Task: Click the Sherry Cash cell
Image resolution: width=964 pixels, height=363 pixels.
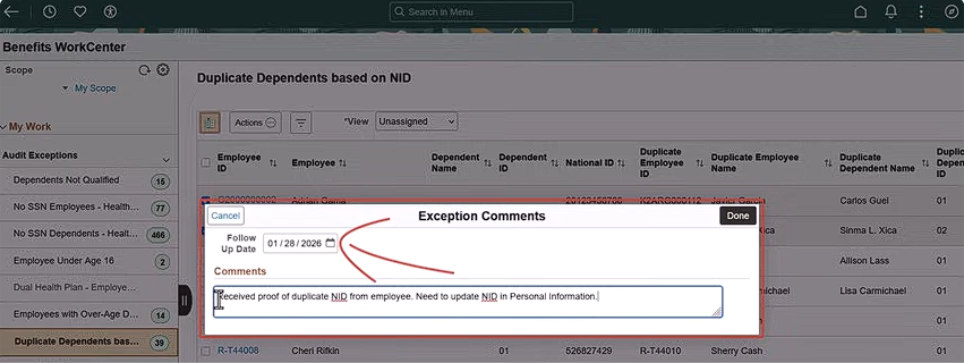Action: tap(737, 351)
